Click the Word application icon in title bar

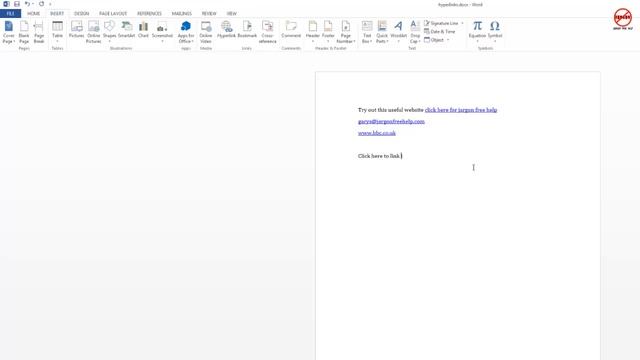click(6, 4)
